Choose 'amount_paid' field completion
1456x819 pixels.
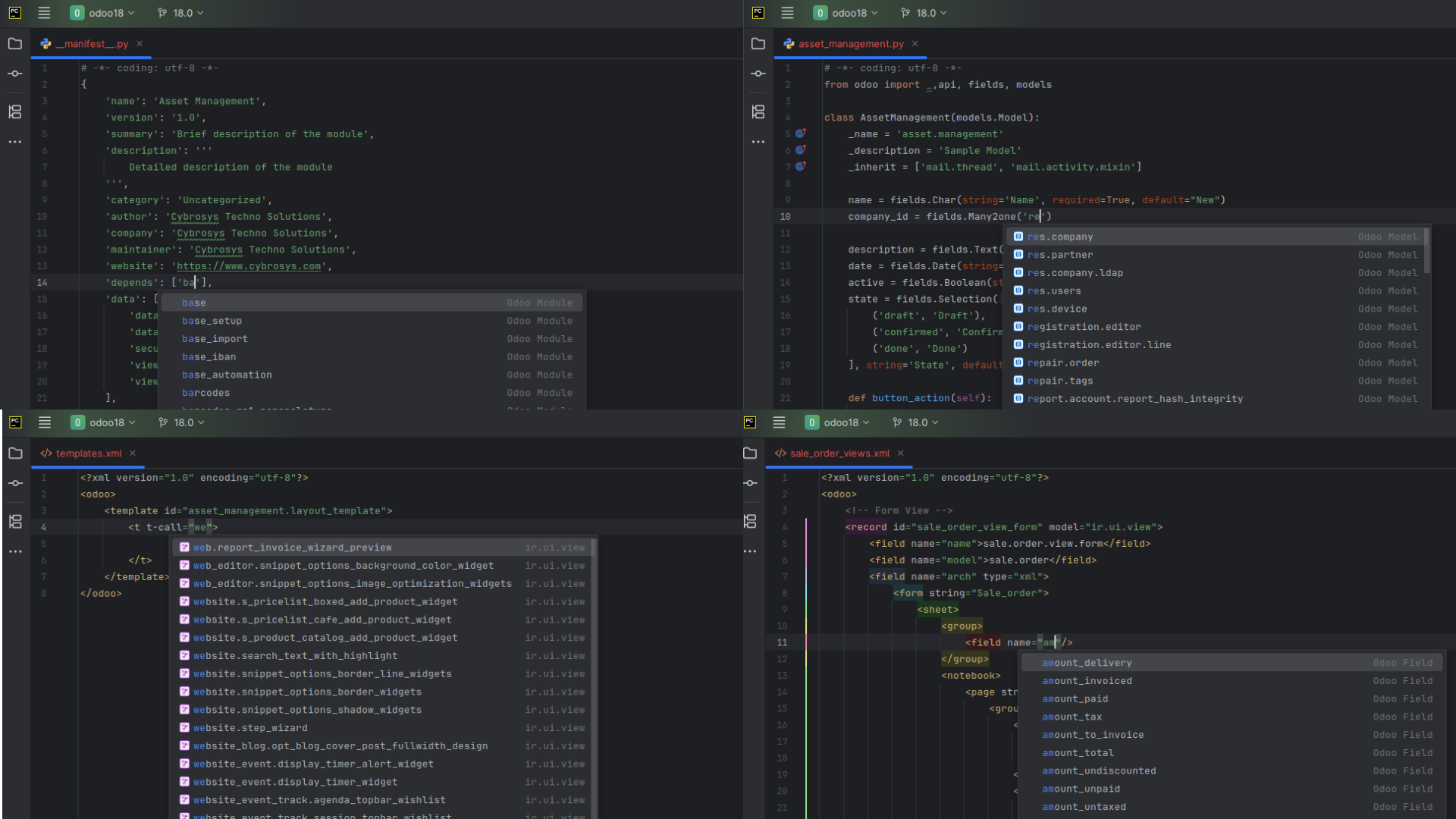[1232, 699]
